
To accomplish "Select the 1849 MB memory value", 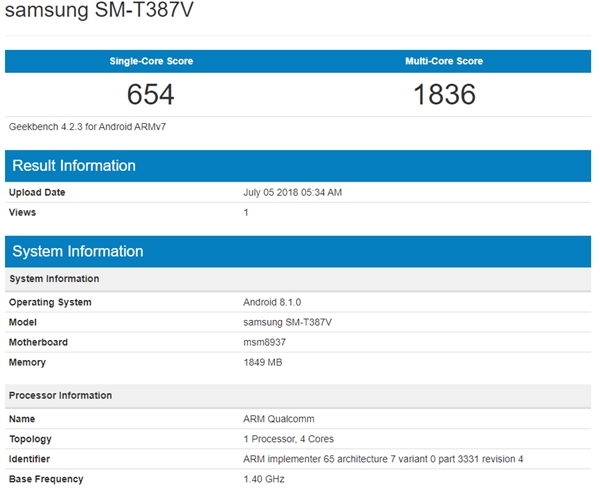I will tap(263, 362).
